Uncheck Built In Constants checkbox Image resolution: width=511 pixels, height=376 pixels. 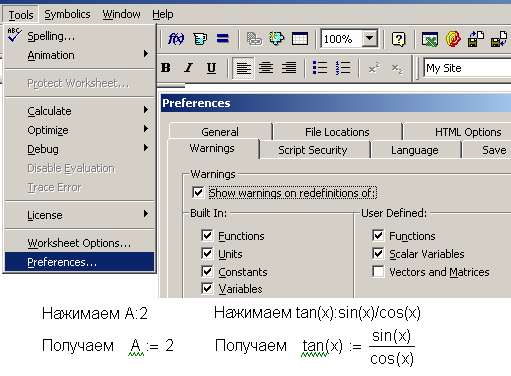[207, 271]
